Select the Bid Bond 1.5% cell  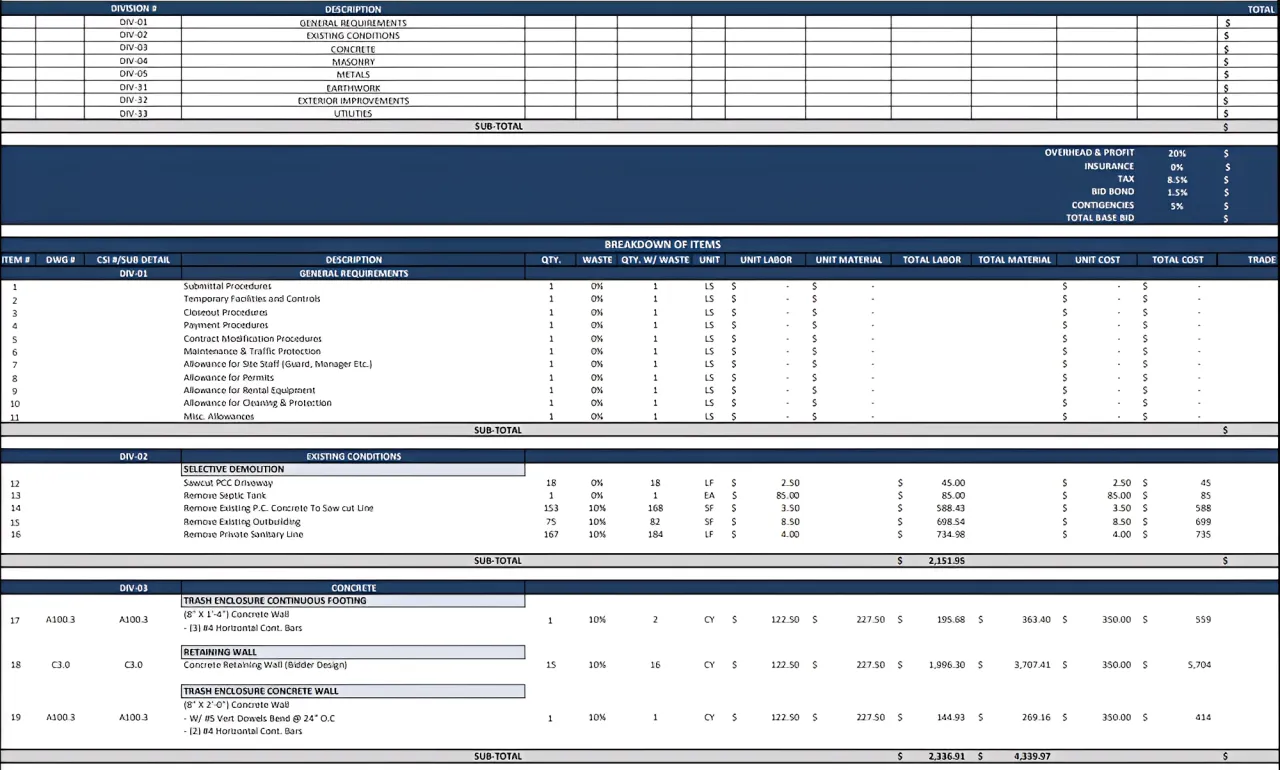(x=1176, y=192)
